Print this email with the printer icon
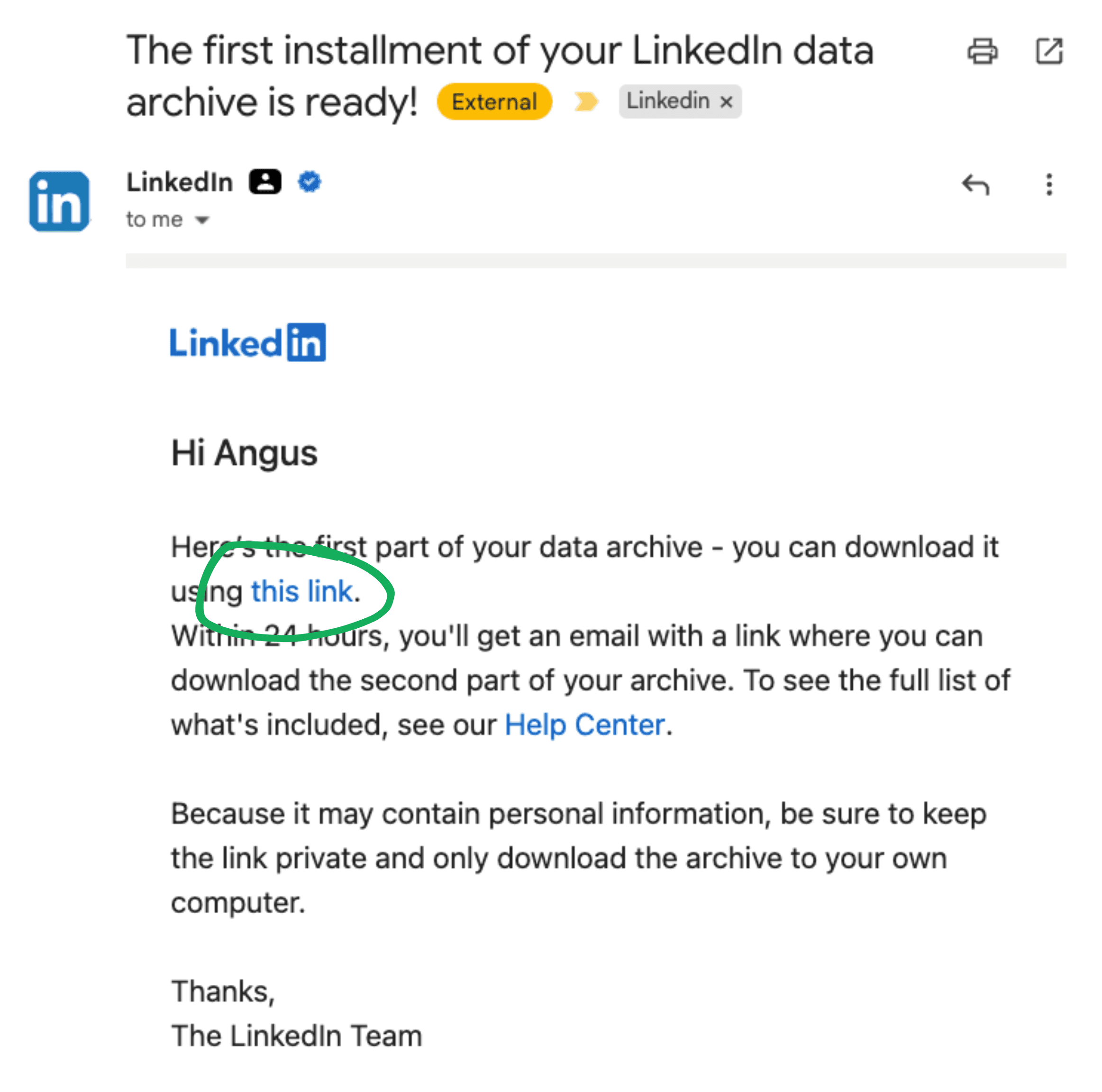Viewport: 1102px width, 1092px height. click(982, 51)
